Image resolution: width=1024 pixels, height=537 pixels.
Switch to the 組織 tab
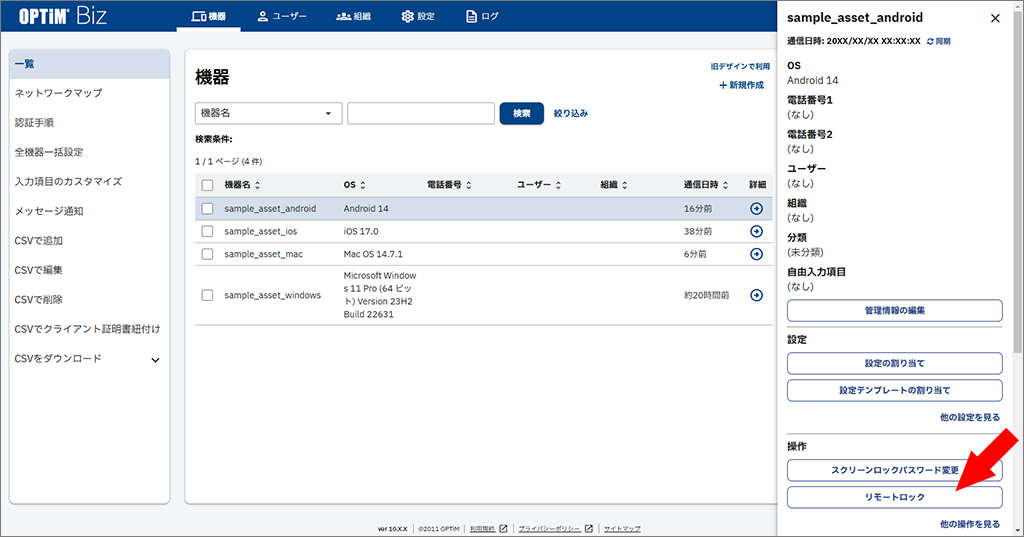(x=353, y=16)
